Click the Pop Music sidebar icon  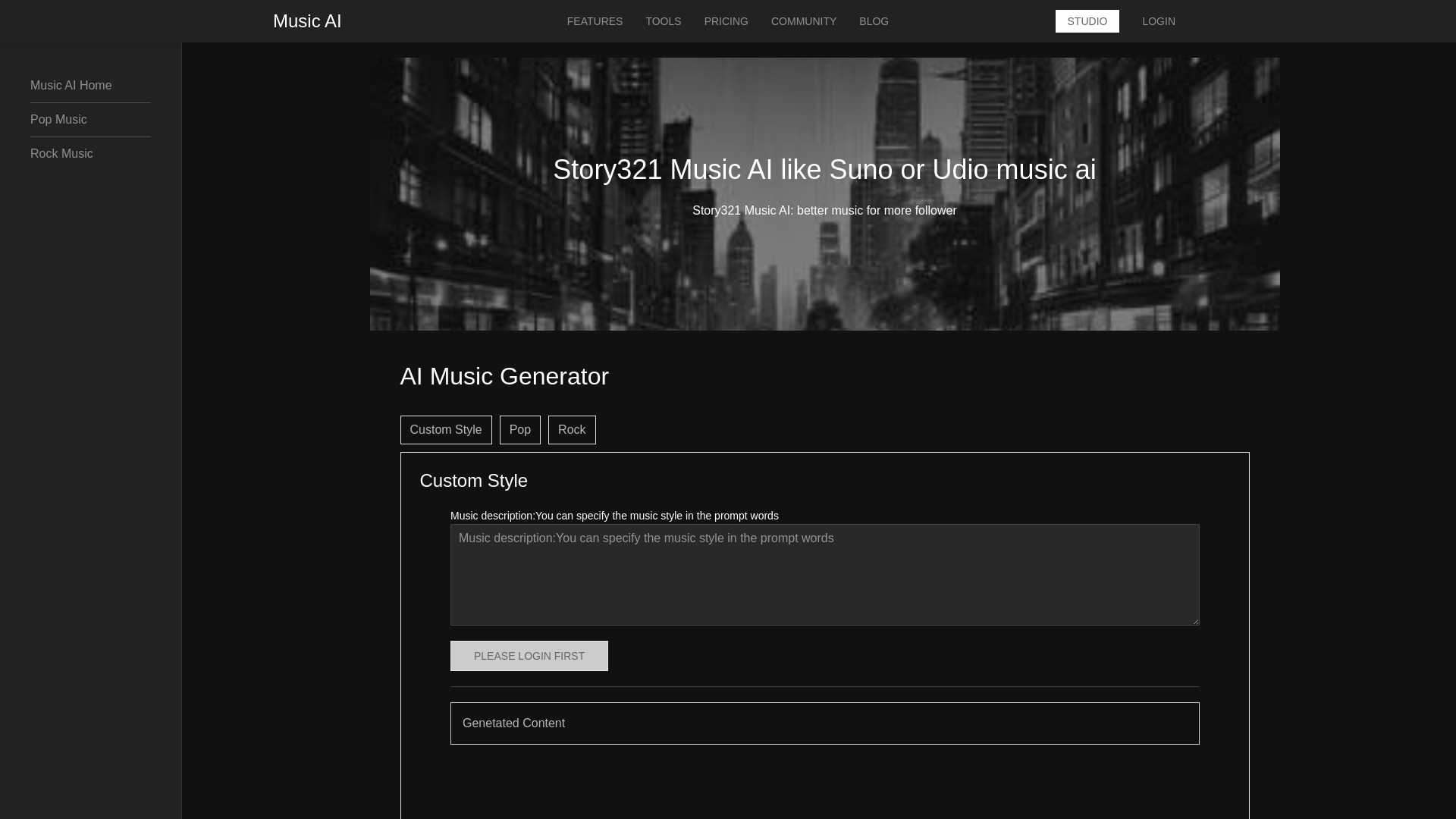[x=58, y=119]
